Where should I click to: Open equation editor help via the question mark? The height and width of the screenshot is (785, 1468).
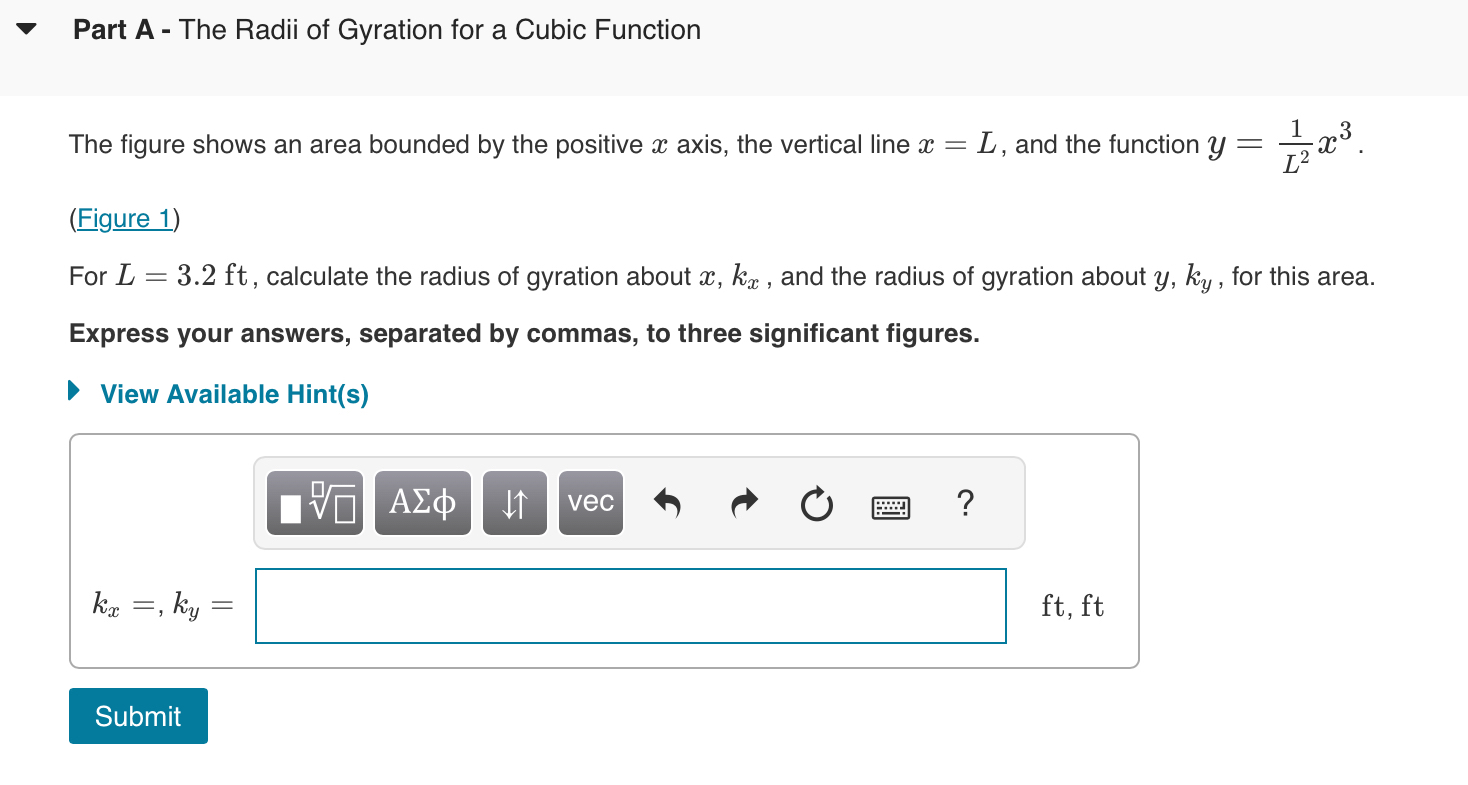tap(964, 505)
